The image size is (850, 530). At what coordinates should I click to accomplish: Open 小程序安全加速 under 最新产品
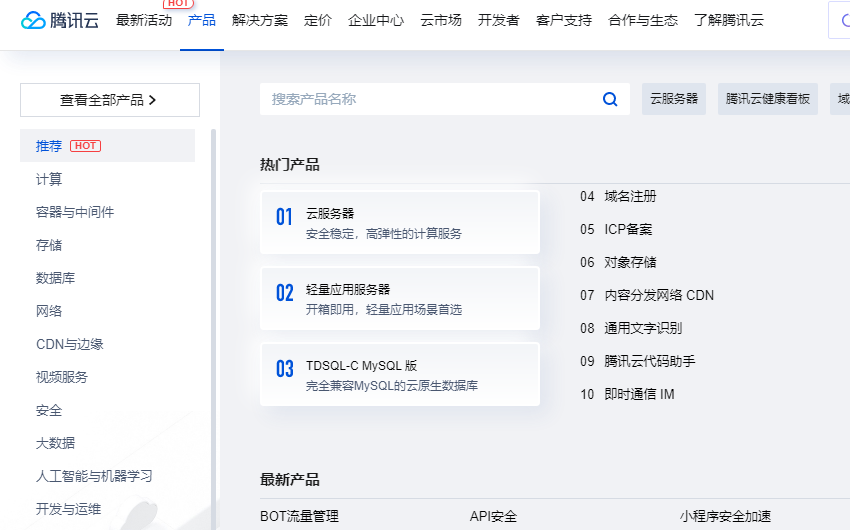click(x=725, y=516)
